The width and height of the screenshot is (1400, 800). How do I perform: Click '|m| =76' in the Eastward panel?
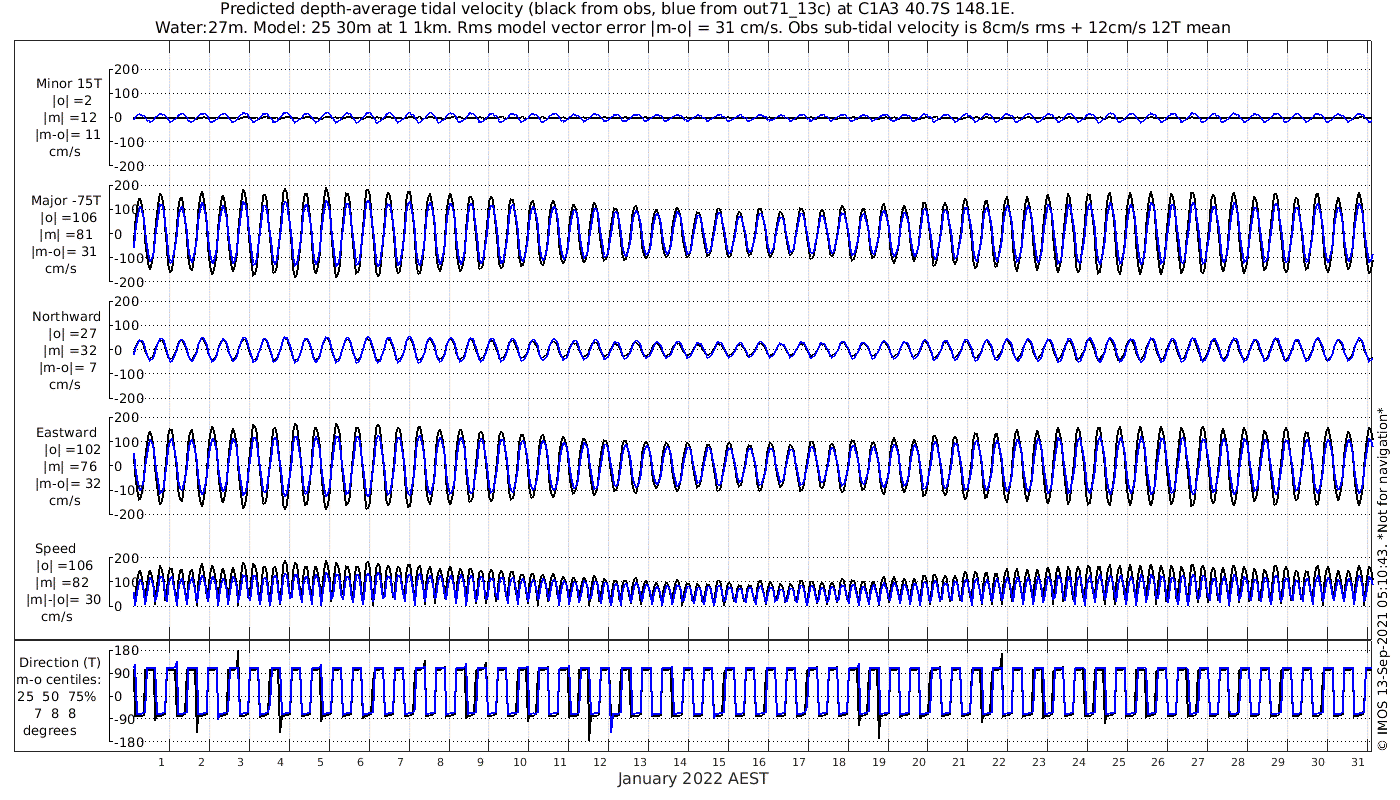pos(72,467)
